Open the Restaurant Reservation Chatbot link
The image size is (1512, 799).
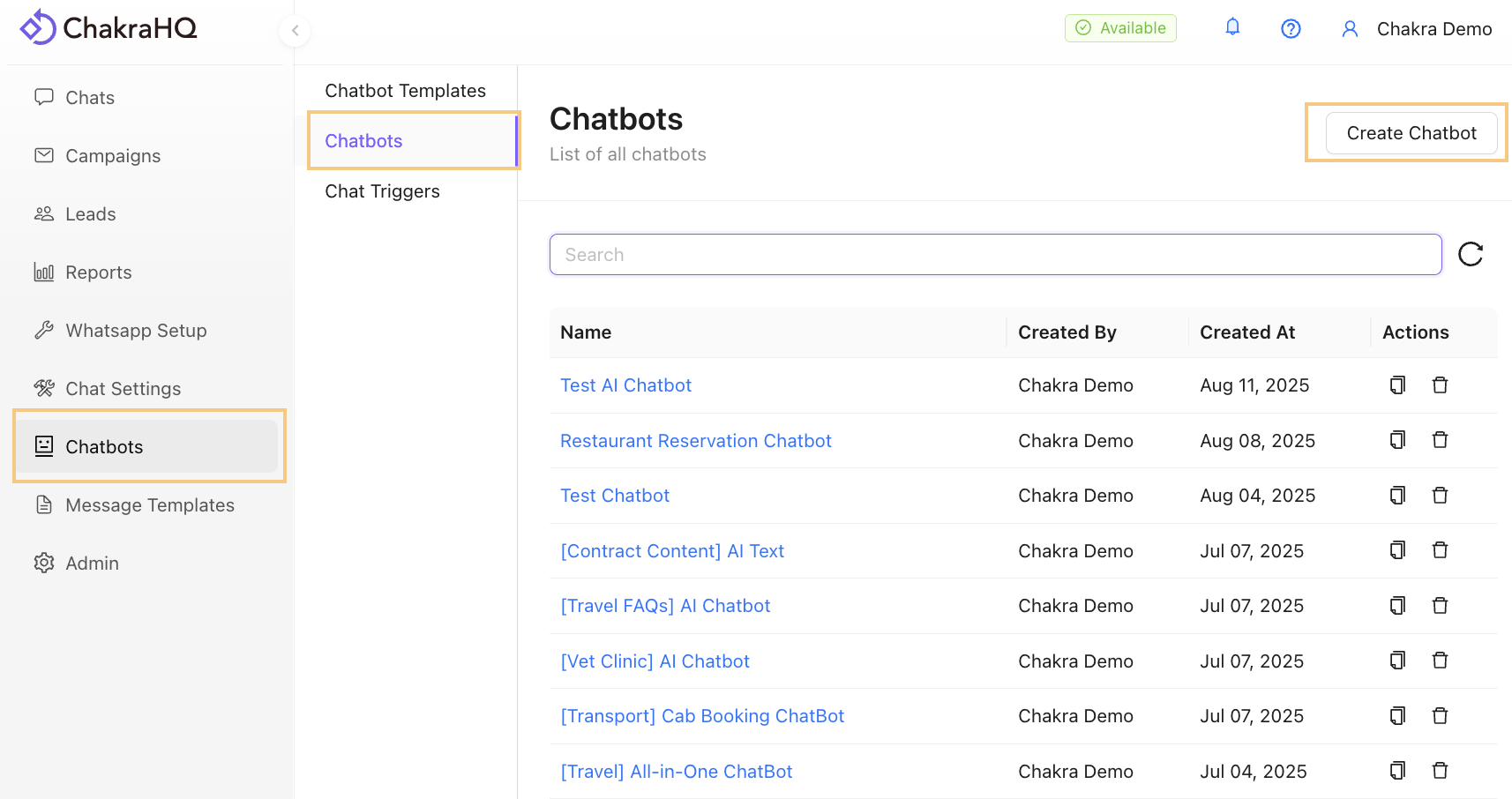(695, 440)
